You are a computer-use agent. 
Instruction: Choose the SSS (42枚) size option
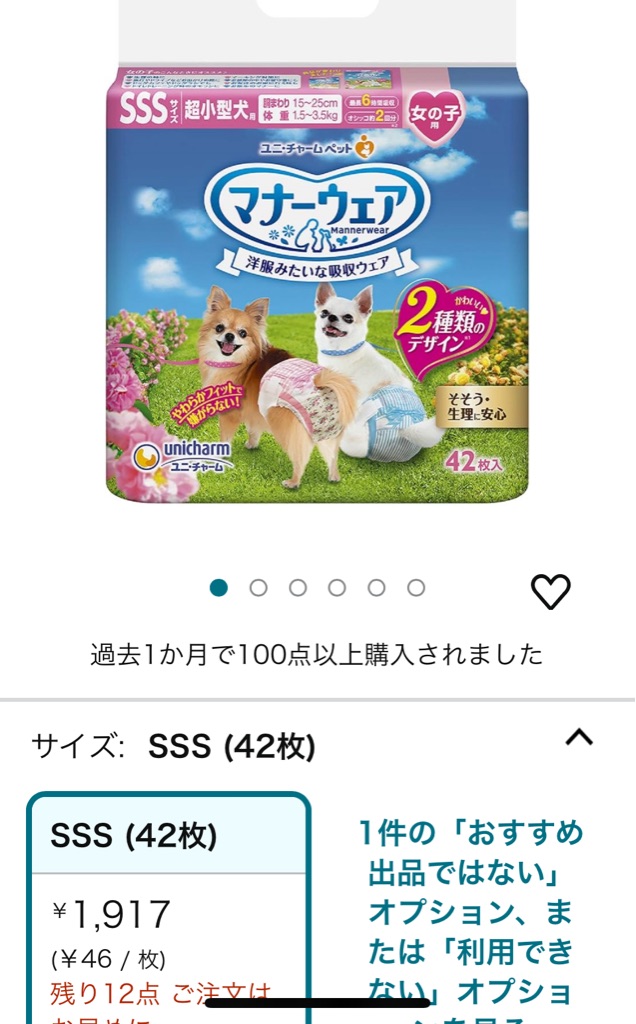pyautogui.click(x=168, y=909)
